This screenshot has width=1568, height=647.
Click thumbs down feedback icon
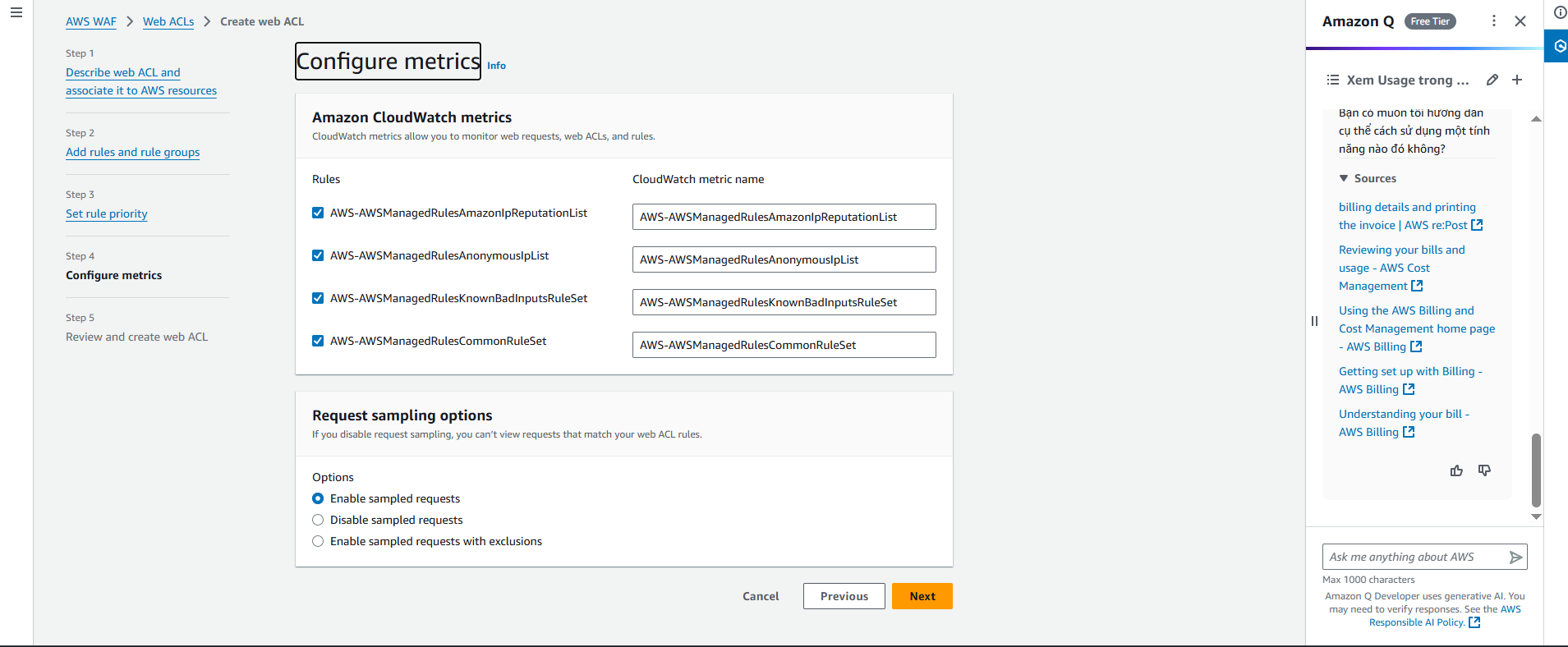[1484, 470]
